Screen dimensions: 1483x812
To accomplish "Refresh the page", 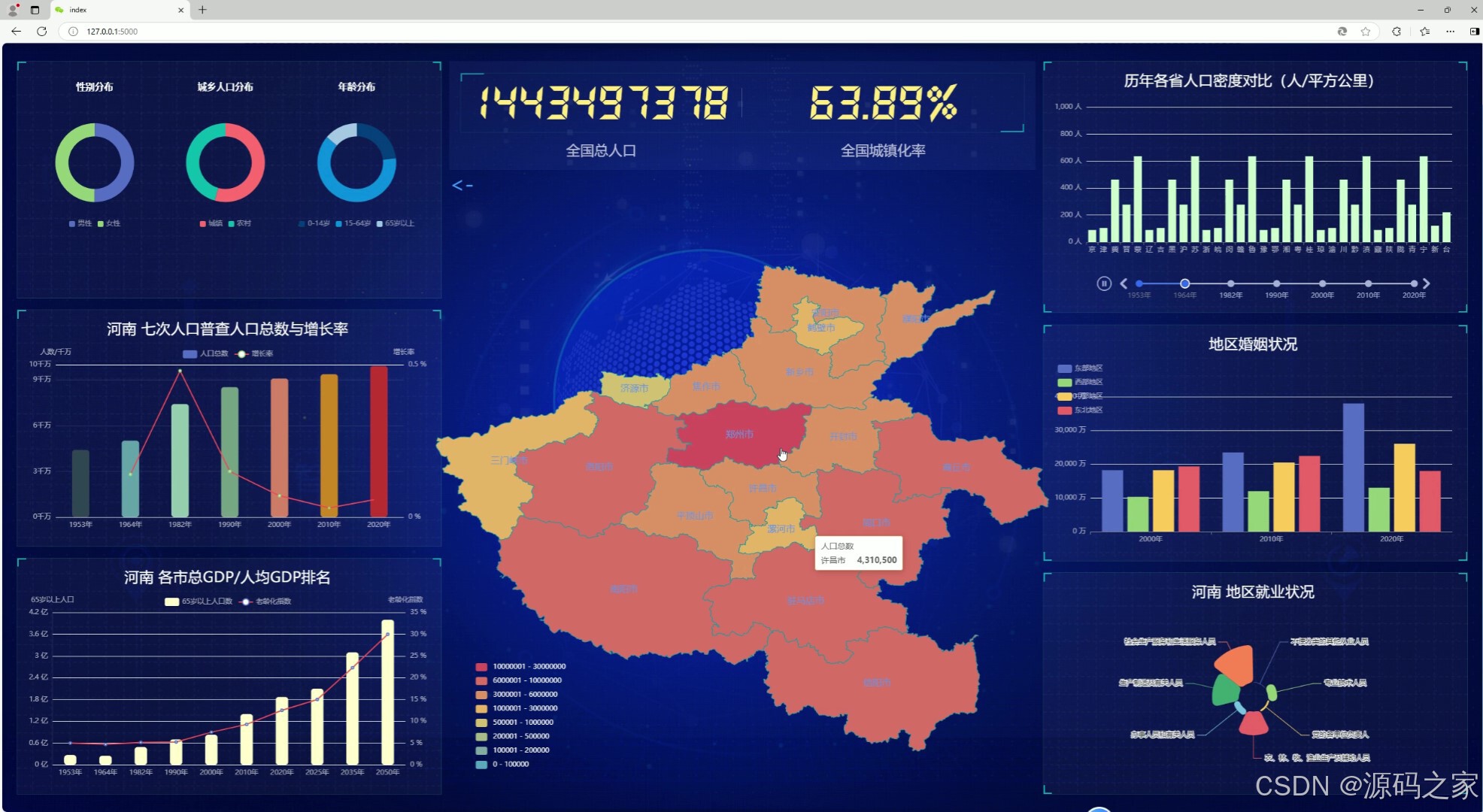I will coord(42,32).
